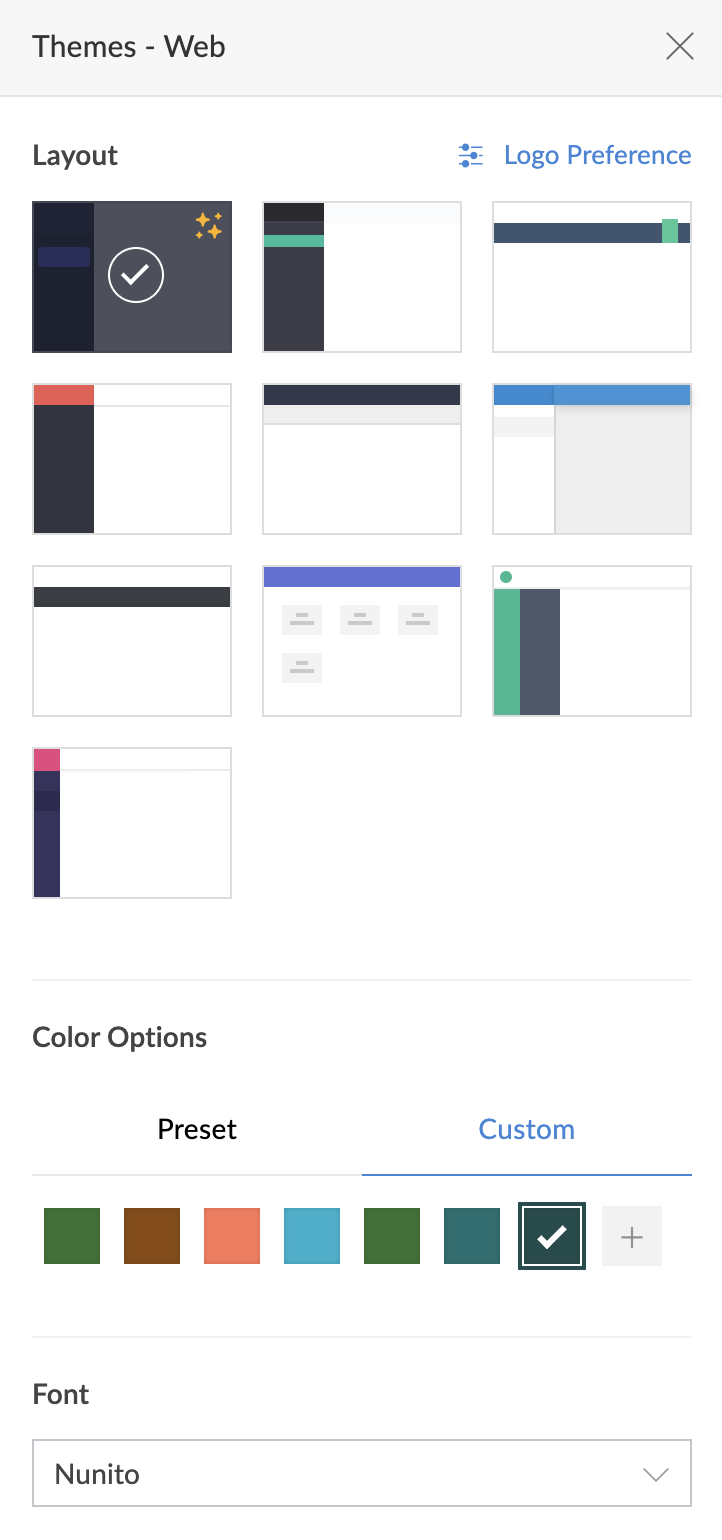Click the Logo Preference sliders icon
Image resolution: width=722 pixels, height=1540 pixels.
[x=470, y=155]
